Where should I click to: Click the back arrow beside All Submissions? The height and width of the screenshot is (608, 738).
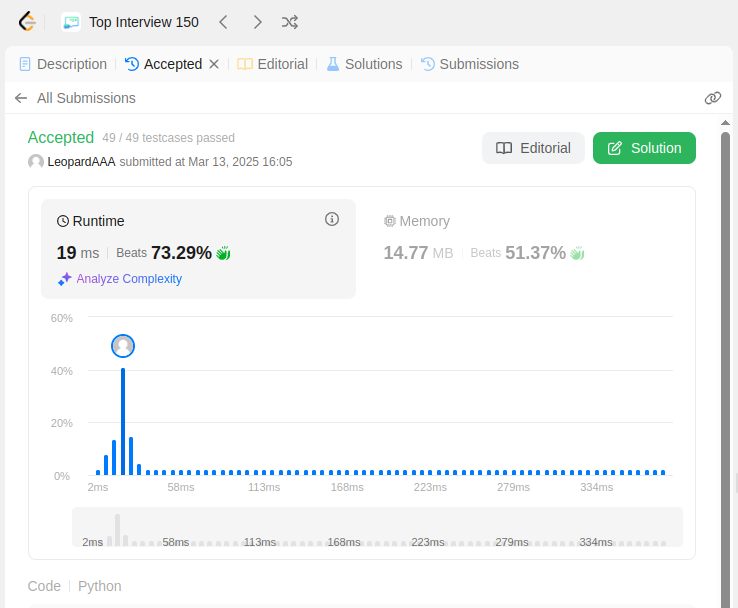pos(21,98)
